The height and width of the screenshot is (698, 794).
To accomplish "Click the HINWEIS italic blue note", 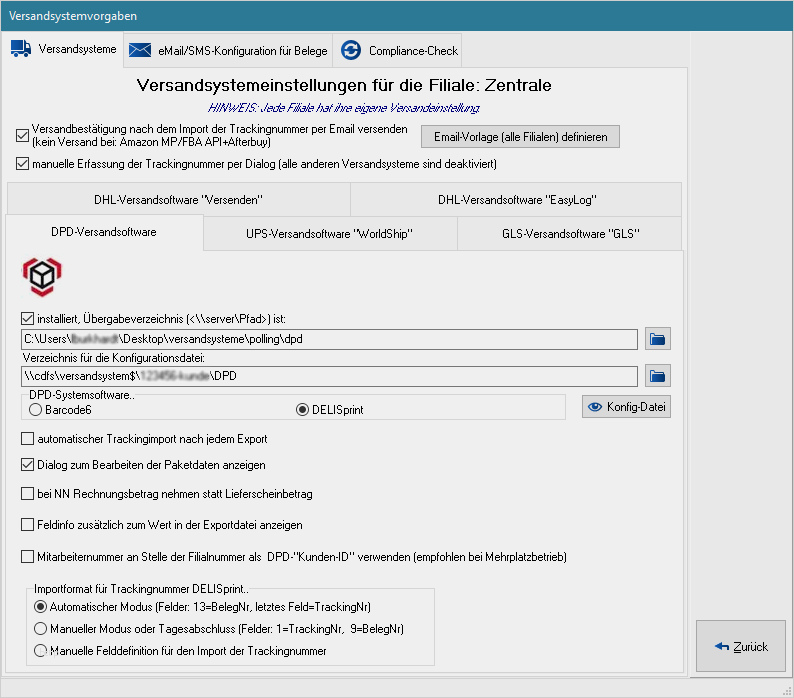I will pos(343,108).
